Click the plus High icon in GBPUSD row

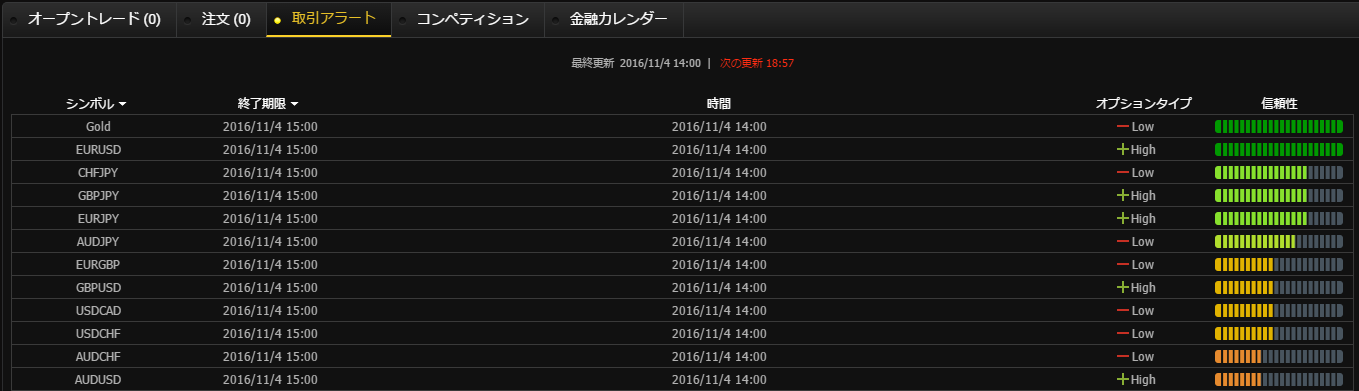[1123, 287]
